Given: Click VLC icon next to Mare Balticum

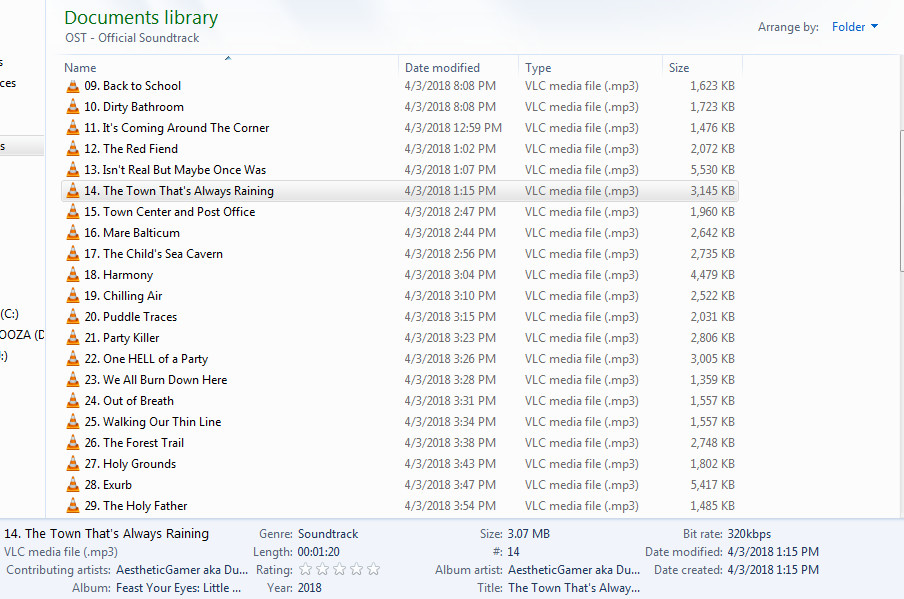Looking at the screenshot, I should click(72, 233).
